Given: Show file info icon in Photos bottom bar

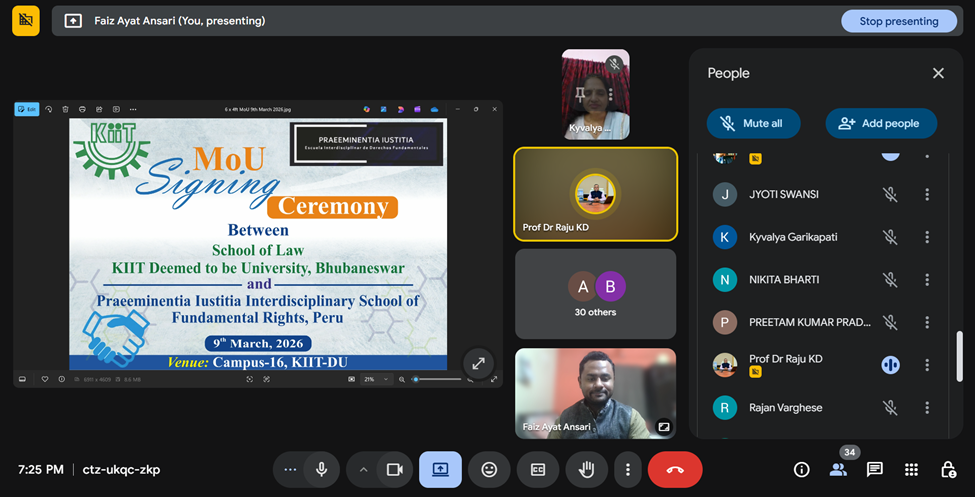Looking at the screenshot, I should coord(62,379).
